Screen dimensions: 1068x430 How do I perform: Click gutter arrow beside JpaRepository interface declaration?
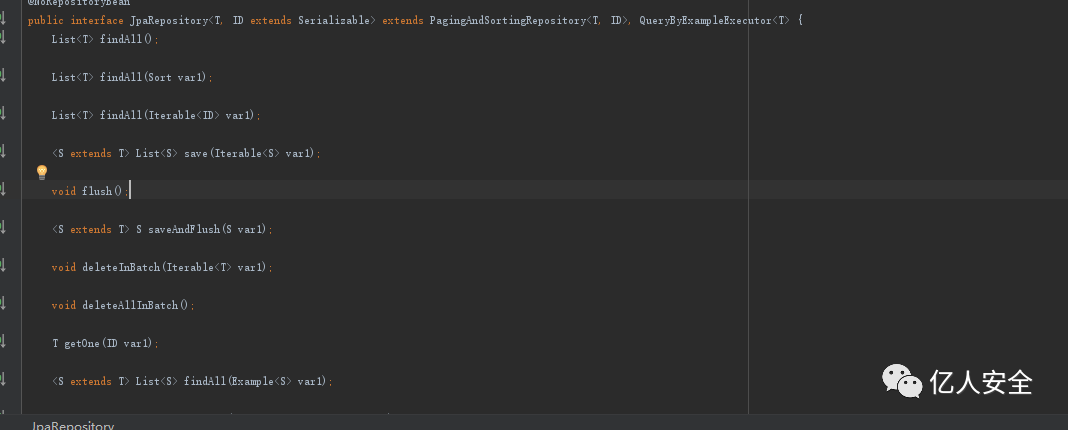click(x=3, y=19)
